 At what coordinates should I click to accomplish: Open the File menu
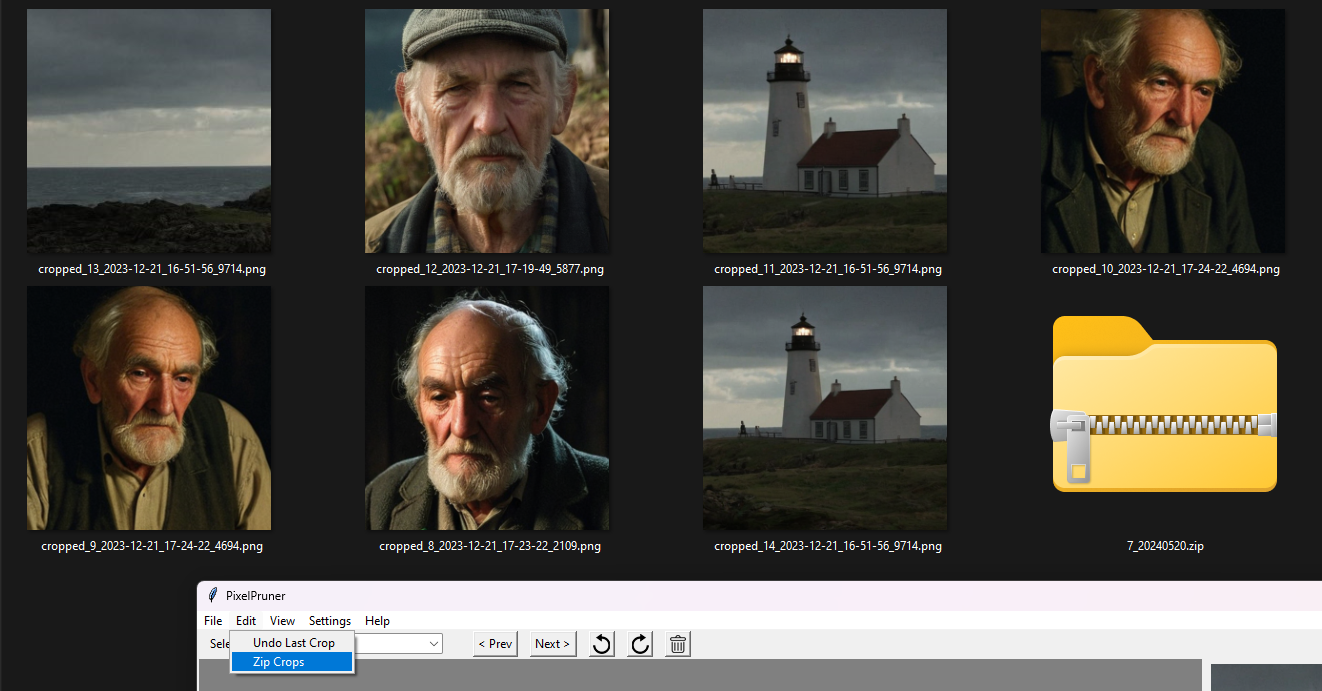[213, 621]
